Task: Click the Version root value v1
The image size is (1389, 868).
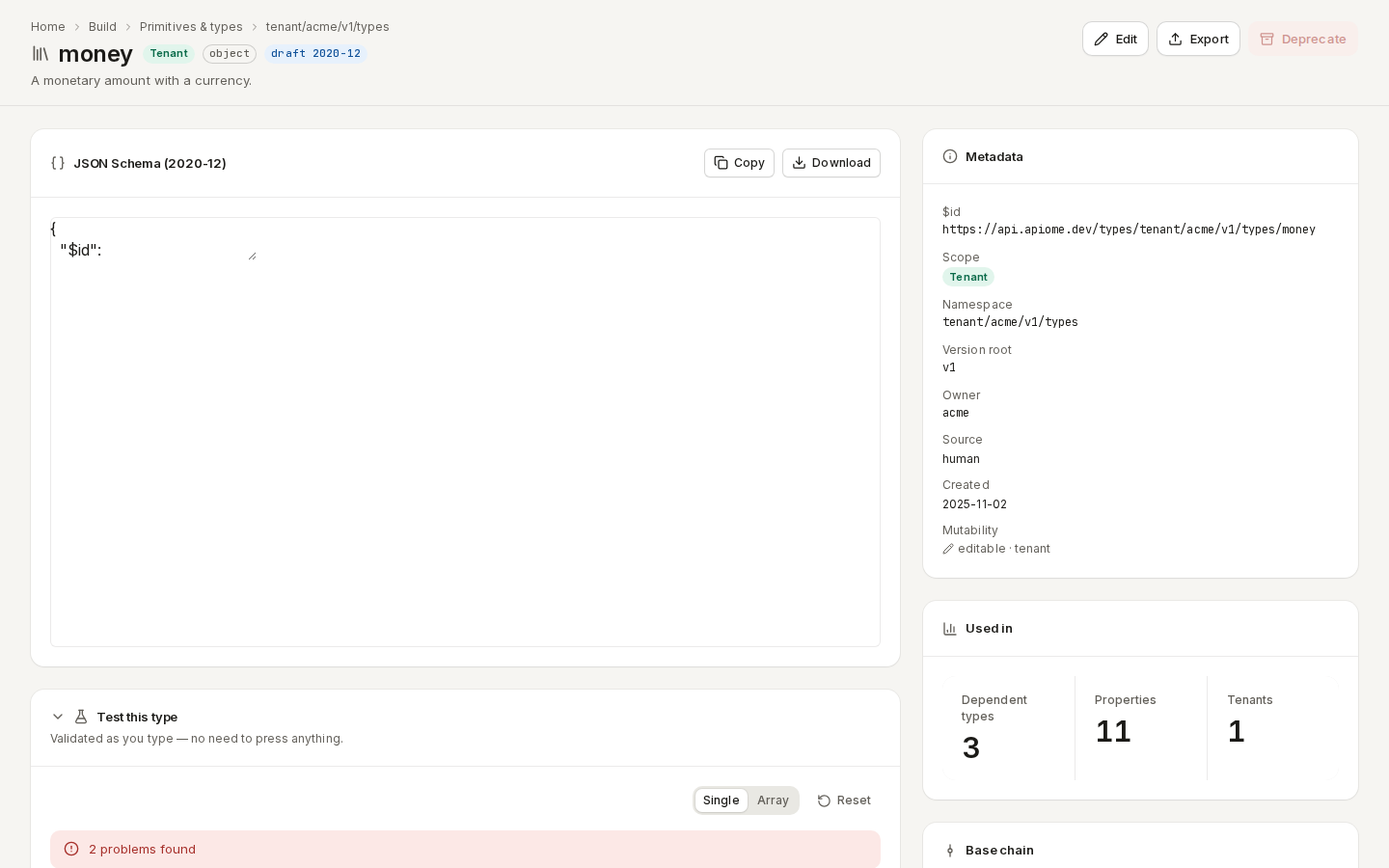Action: click(x=949, y=367)
